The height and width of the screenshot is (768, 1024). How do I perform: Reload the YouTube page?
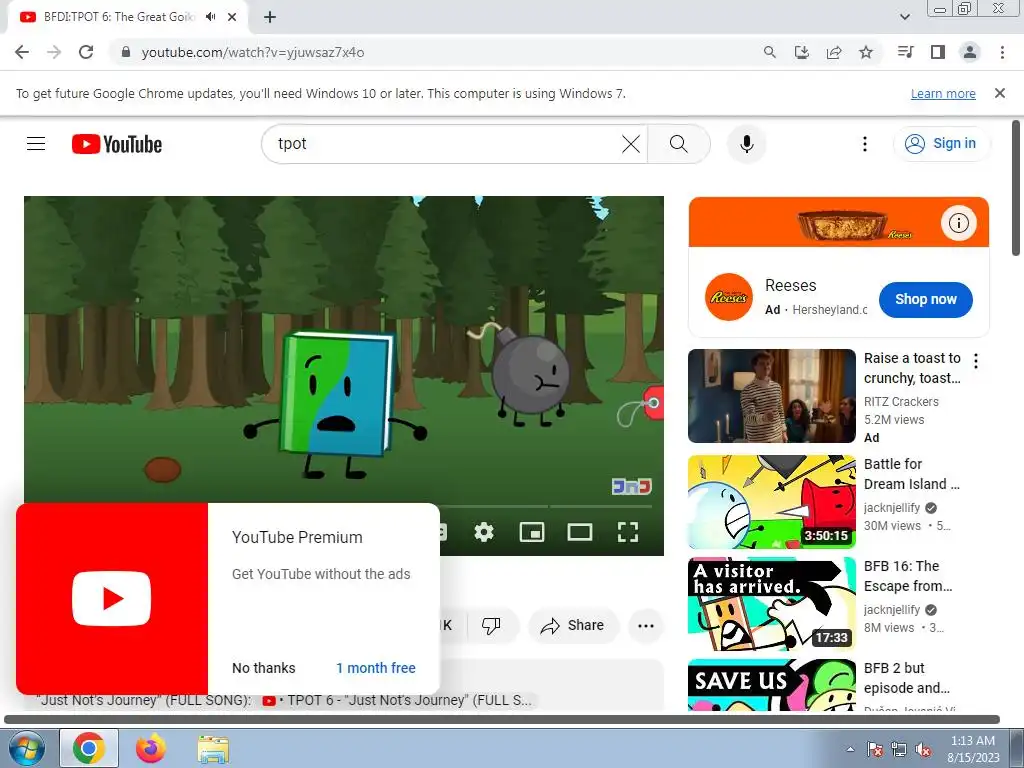pyautogui.click(x=86, y=52)
